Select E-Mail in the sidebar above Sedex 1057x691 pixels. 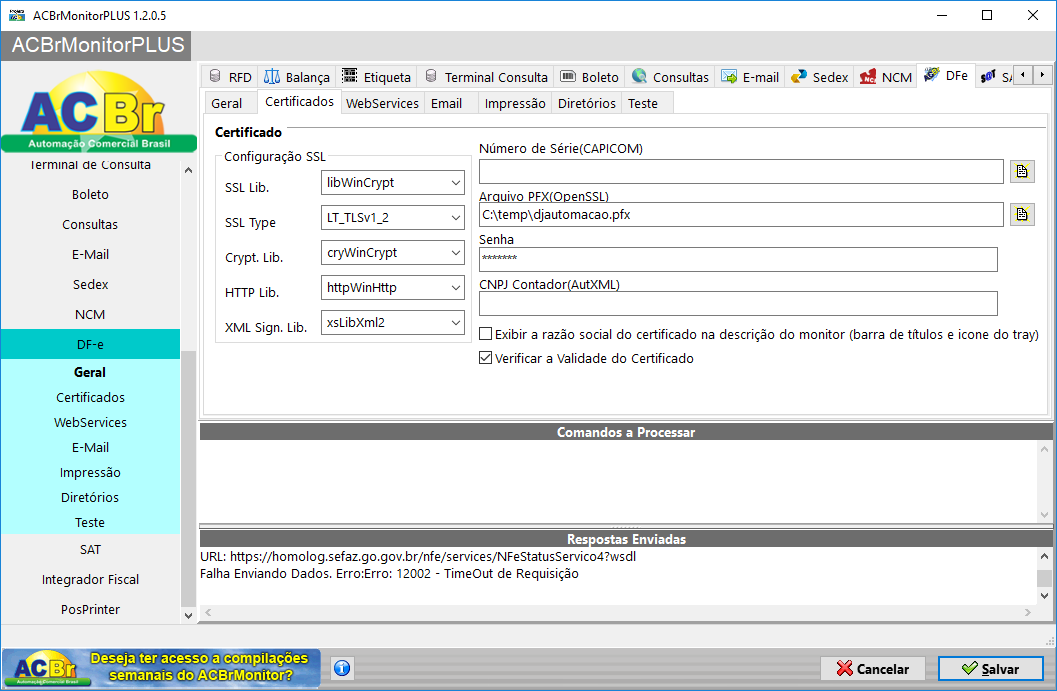pos(90,254)
